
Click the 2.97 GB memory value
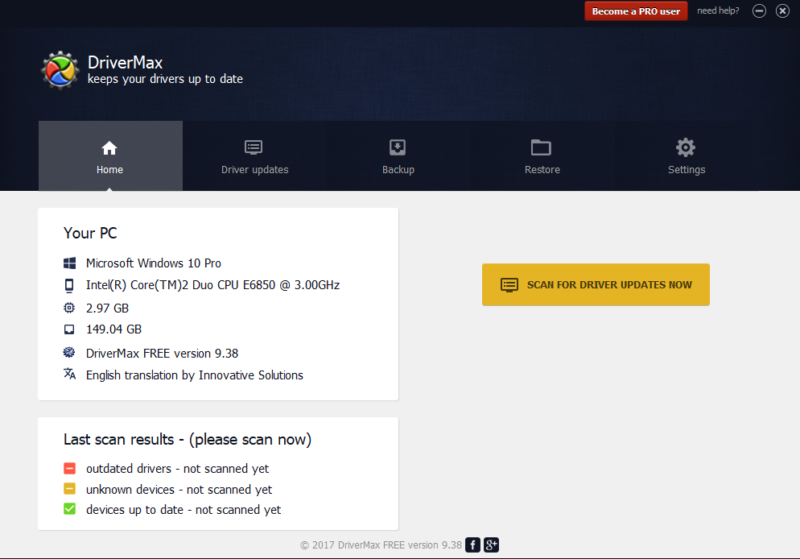click(107, 308)
